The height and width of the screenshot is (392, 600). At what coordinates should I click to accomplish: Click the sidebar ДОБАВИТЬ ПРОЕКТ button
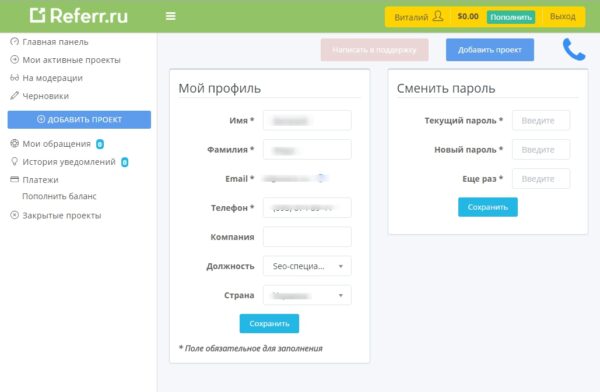coord(79,119)
